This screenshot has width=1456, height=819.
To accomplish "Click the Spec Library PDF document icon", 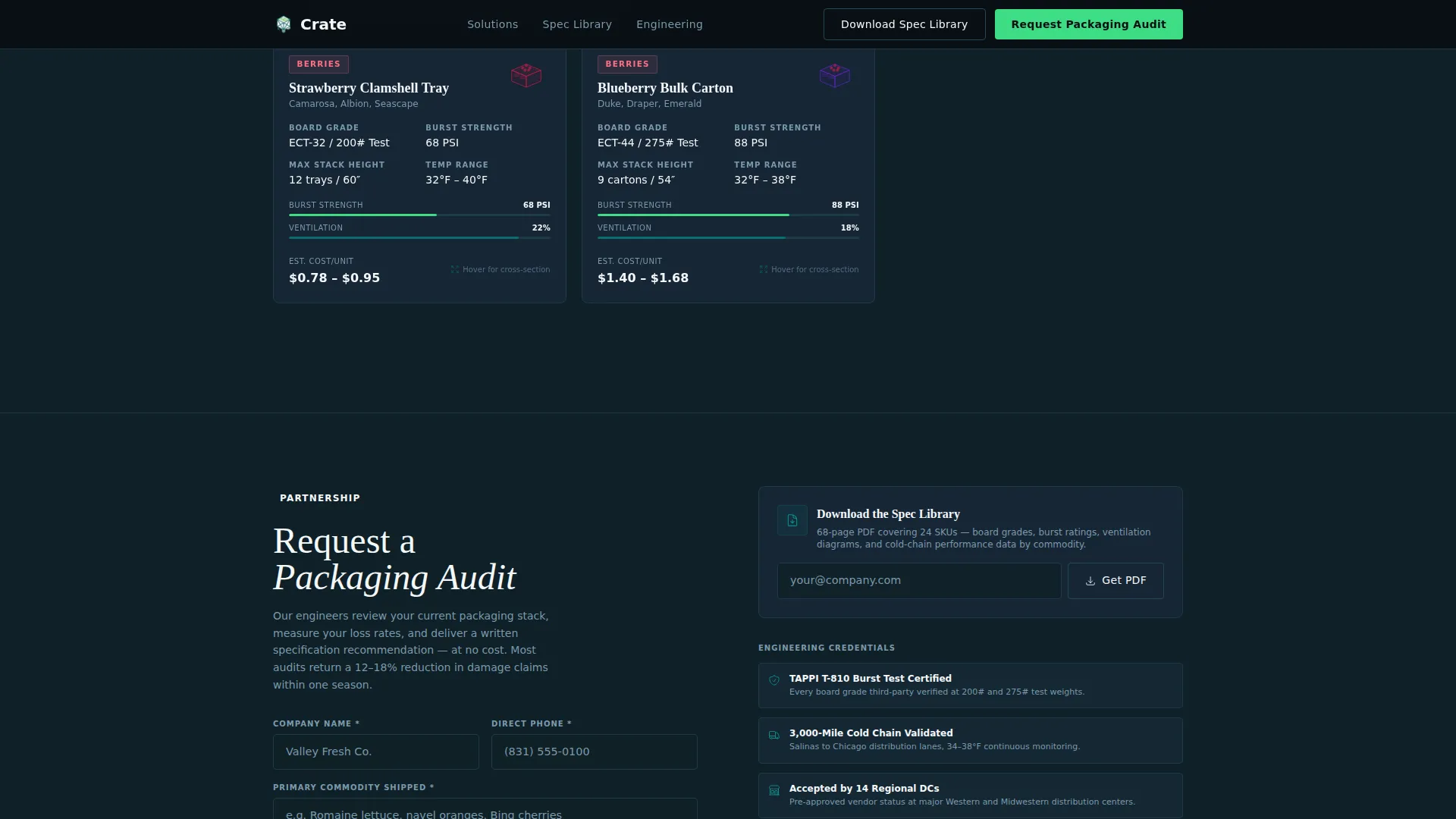I will click(x=792, y=520).
